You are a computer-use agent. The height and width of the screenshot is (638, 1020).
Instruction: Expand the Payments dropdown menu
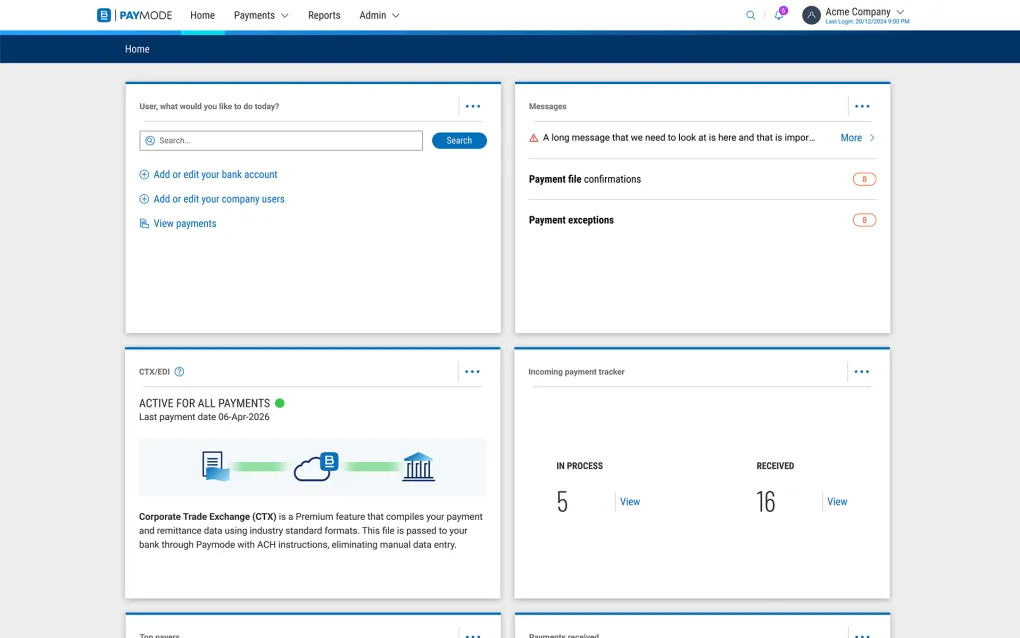point(261,15)
